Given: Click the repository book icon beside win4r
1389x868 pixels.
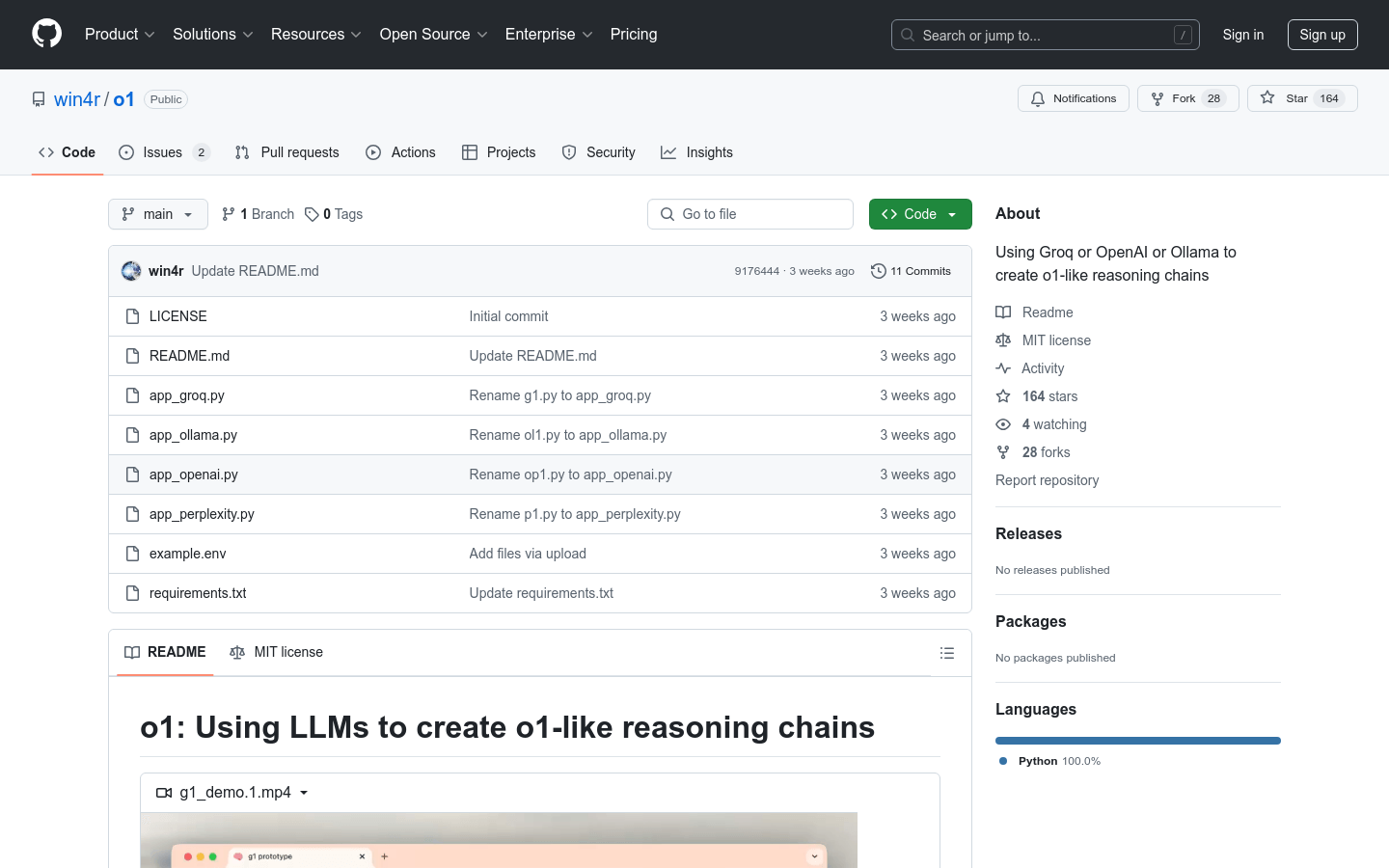Looking at the screenshot, I should [39, 99].
